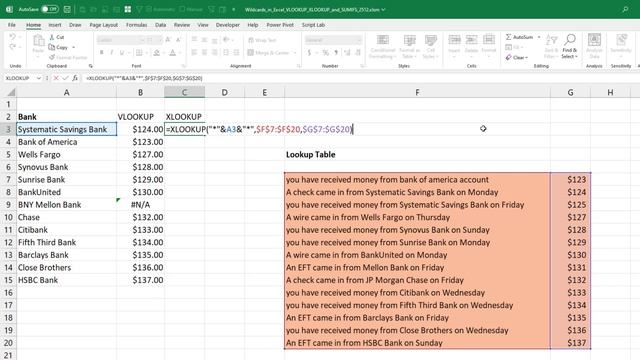Screen dimensions: 640x360
Task: Click the Save icon in title bar
Action: click(x=68, y=9)
